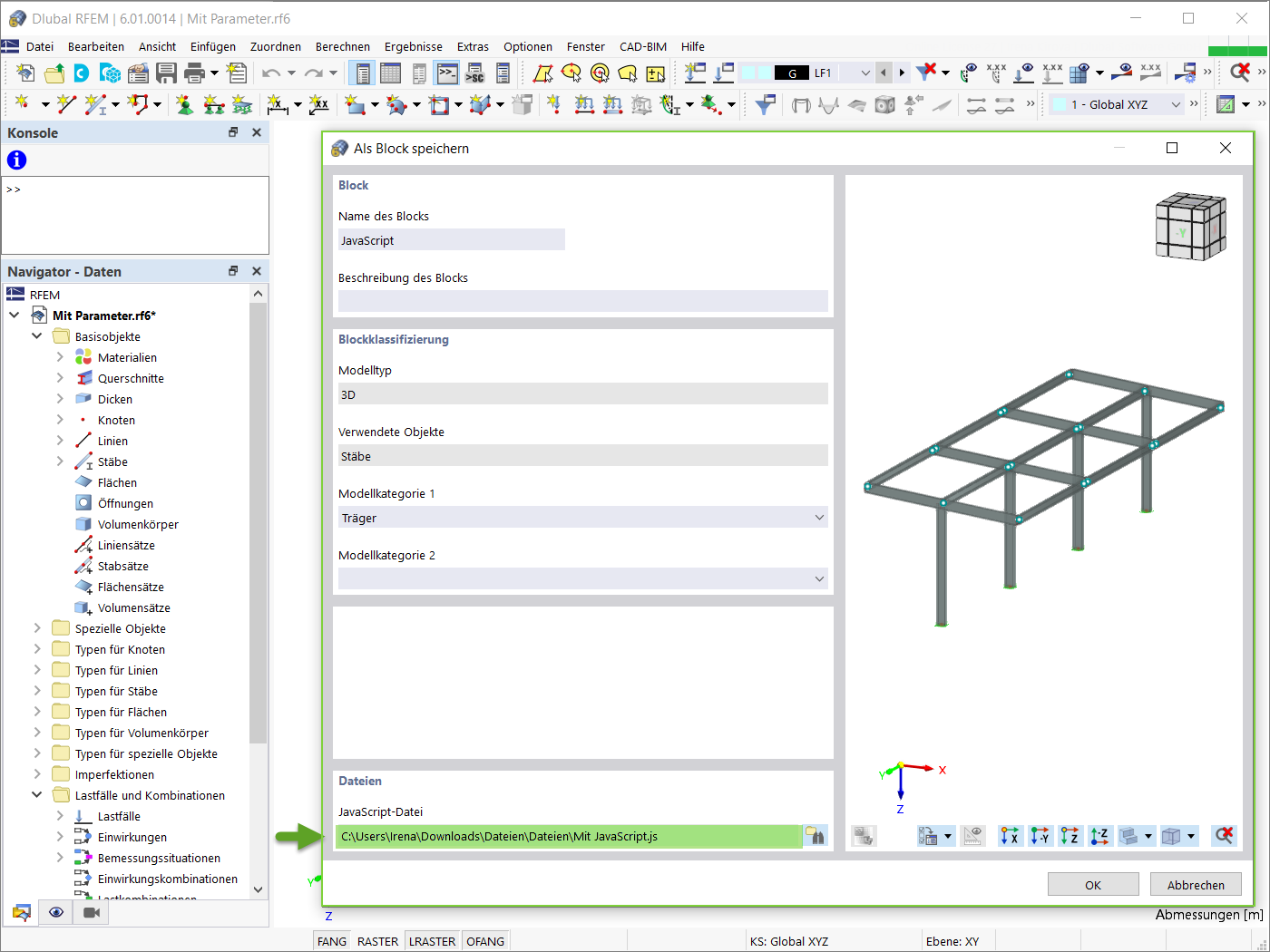Click the funnel filter icon in second toolbar
The image size is (1270, 952).
coord(765,105)
